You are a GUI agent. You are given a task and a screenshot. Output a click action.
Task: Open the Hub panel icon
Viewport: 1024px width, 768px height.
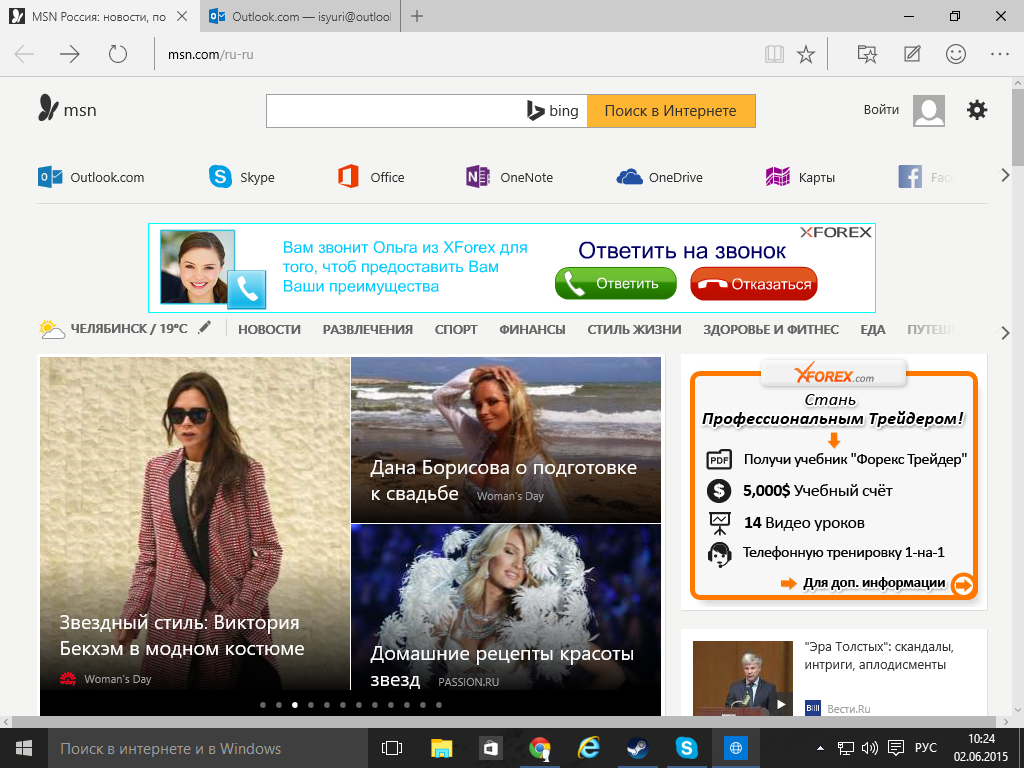867,54
